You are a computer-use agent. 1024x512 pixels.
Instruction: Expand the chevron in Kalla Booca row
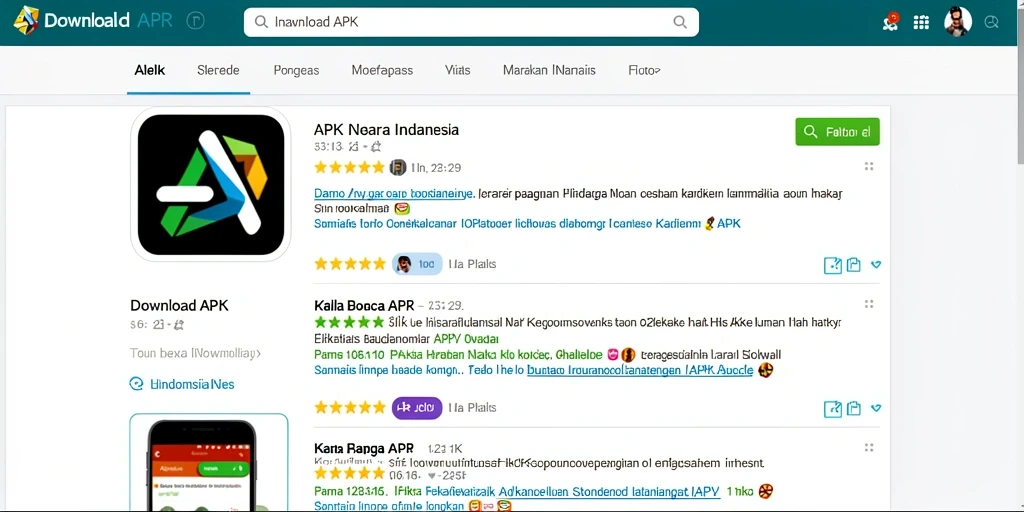(x=876, y=408)
